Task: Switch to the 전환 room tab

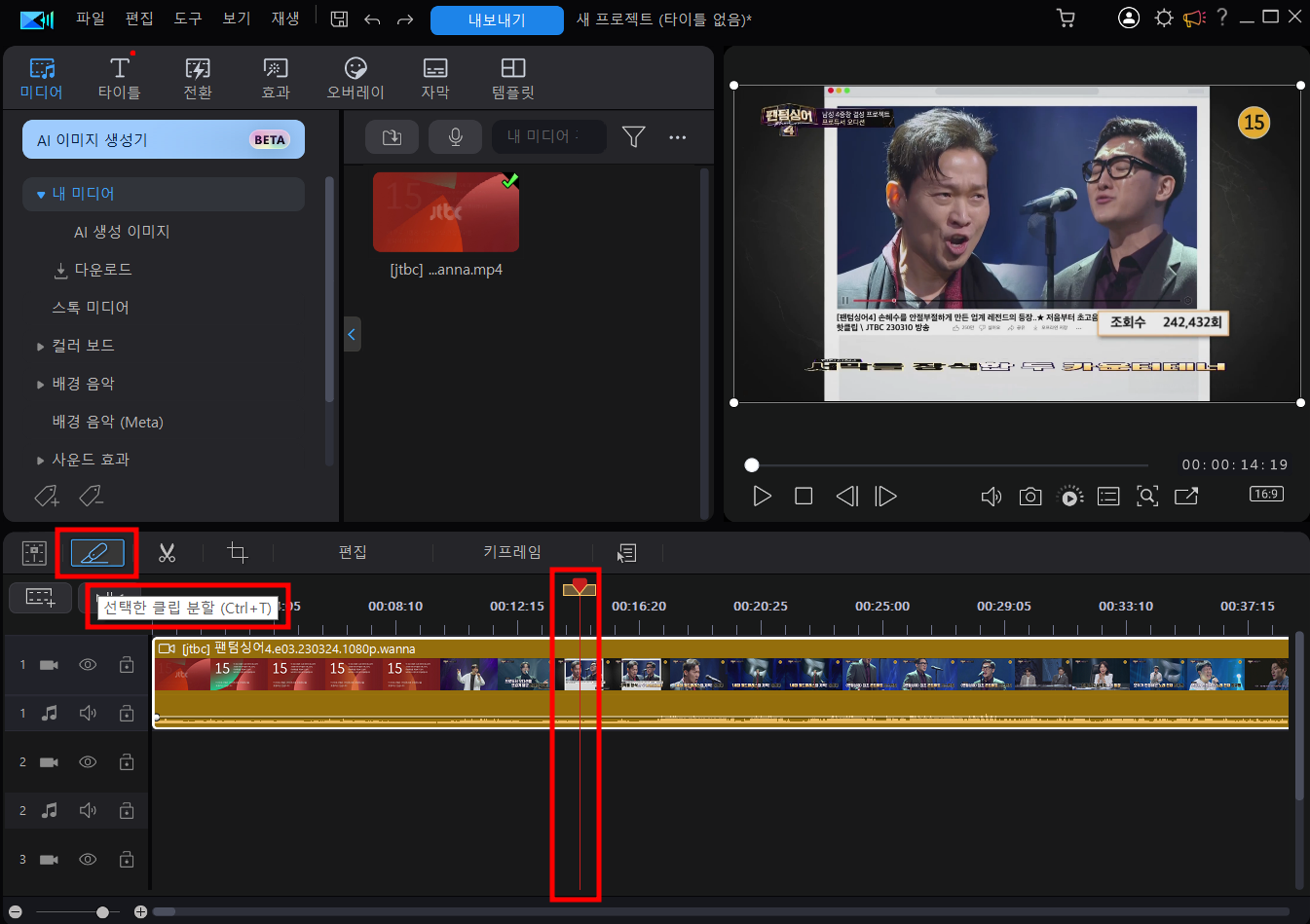Action: (x=198, y=78)
